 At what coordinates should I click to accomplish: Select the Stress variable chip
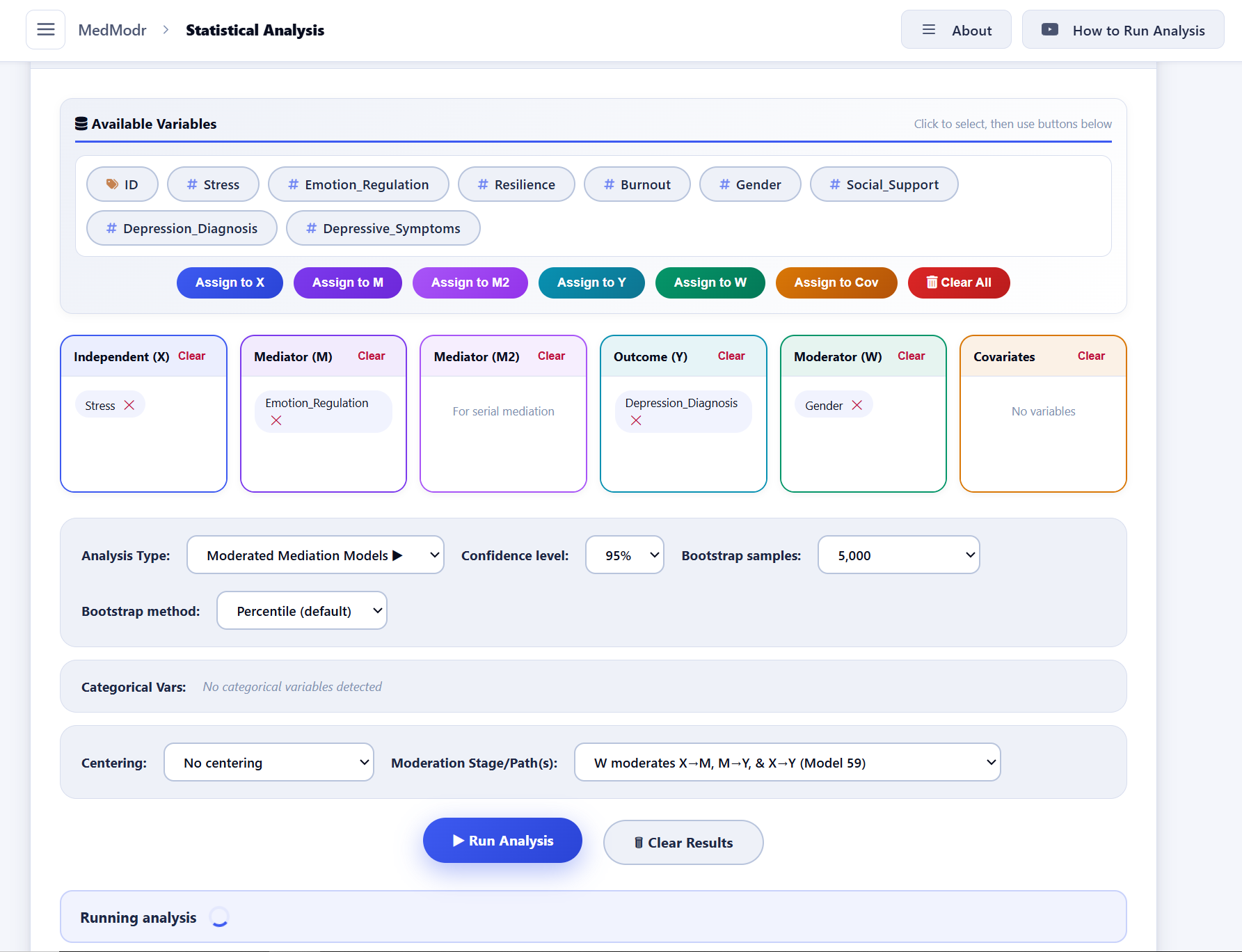click(x=213, y=184)
